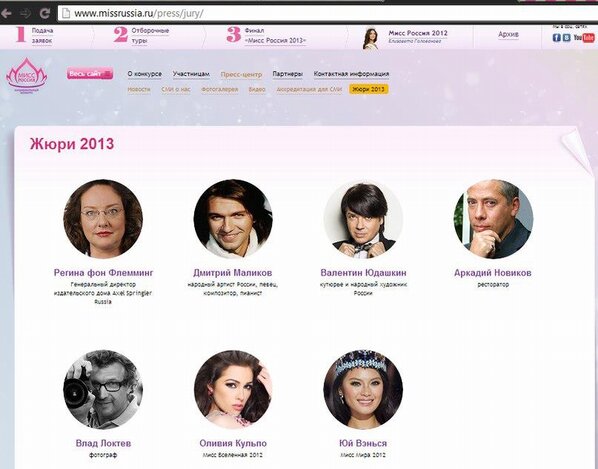This screenshot has height=469, width=598.
Task: Open the Партнеры menu
Action: click(288, 74)
